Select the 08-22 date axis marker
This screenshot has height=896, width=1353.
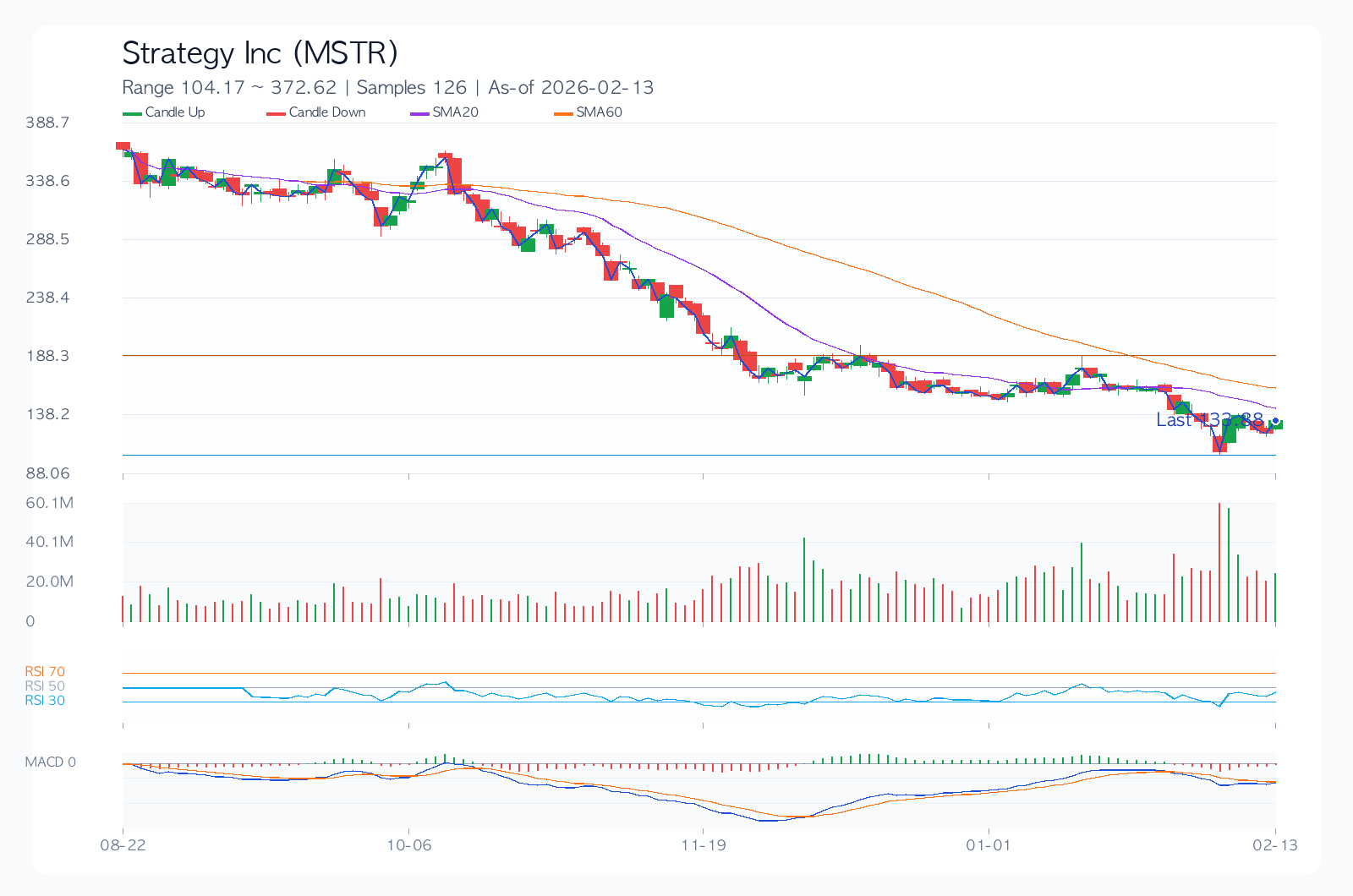point(123,844)
